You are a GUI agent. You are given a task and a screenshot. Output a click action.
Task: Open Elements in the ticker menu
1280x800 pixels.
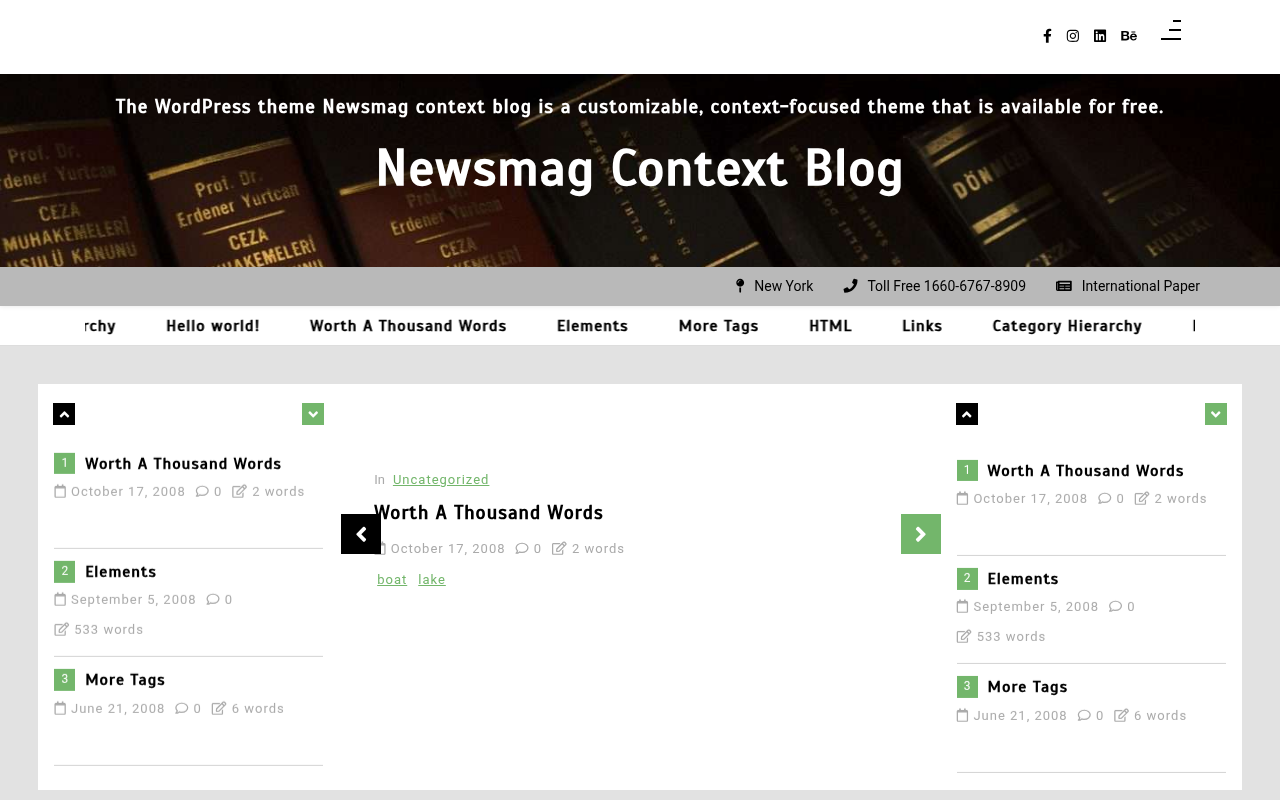pyautogui.click(x=593, y=326)
